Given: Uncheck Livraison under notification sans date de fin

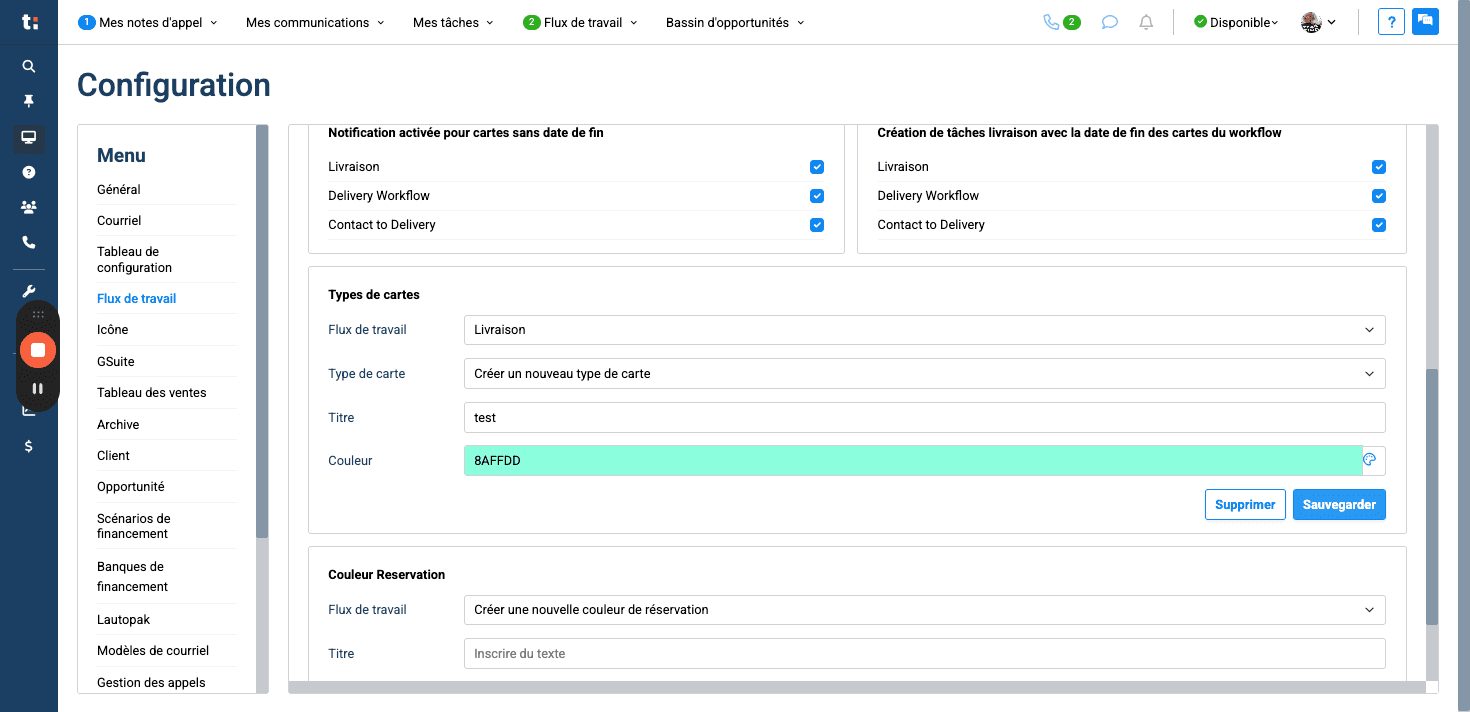Looking at the screenshot, I should pos(817,167).
